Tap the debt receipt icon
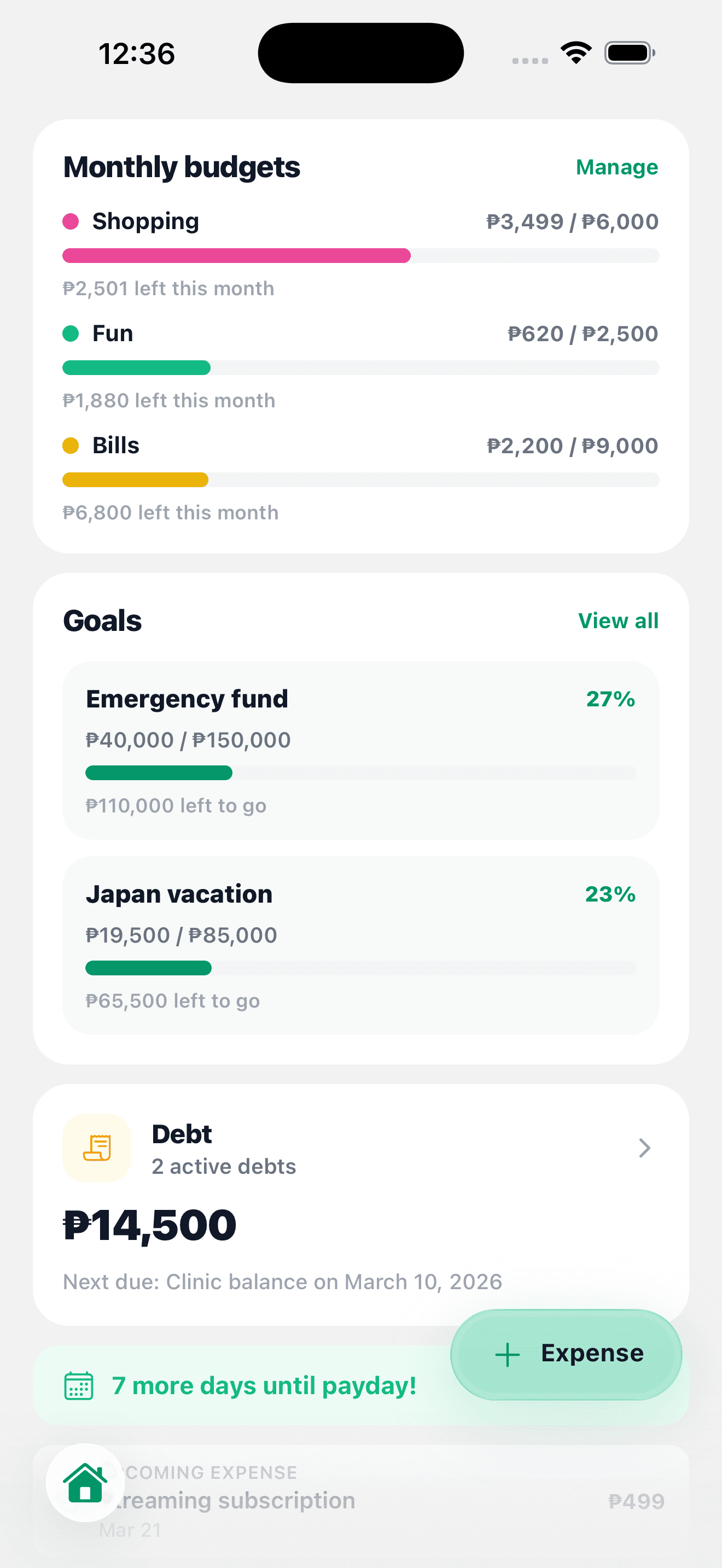This screenshot has width=722, height=1568. (97, 1148)
